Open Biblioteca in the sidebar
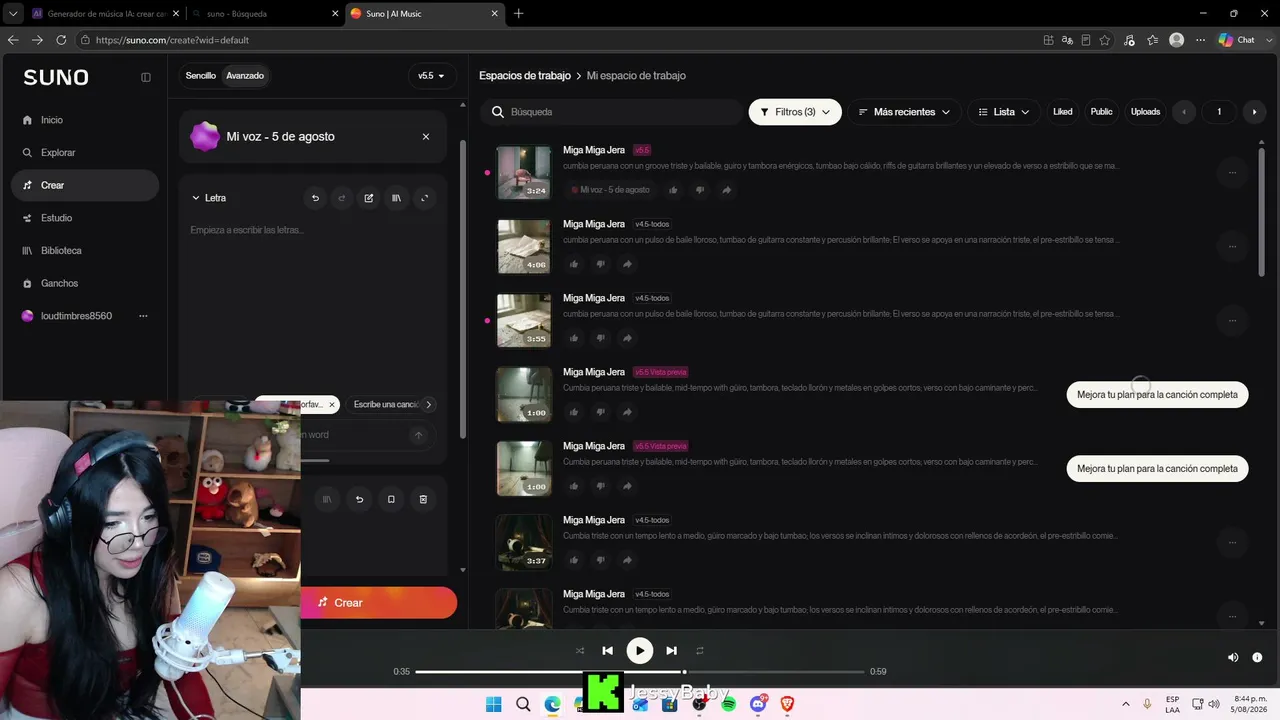Screen dimensions: 1280x720 tap(61, 251)
